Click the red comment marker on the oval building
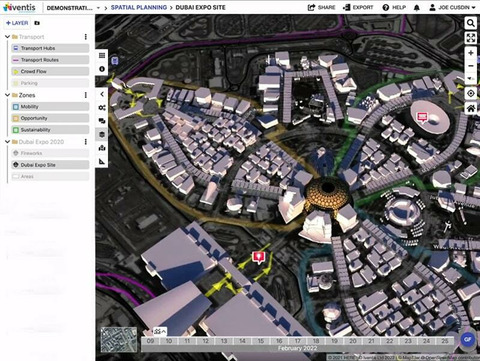This screenshot has height=361, width=480. (x=422, y=117)
